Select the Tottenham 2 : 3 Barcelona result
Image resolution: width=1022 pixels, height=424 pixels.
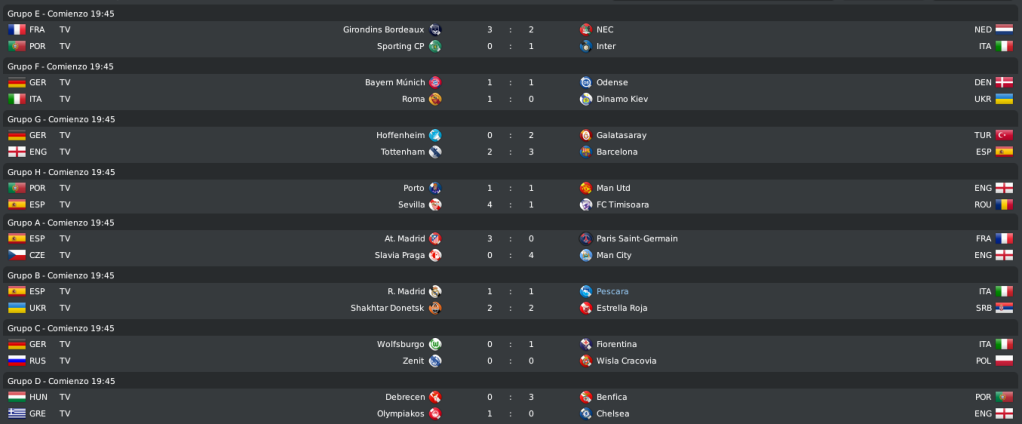click(510, 152)
